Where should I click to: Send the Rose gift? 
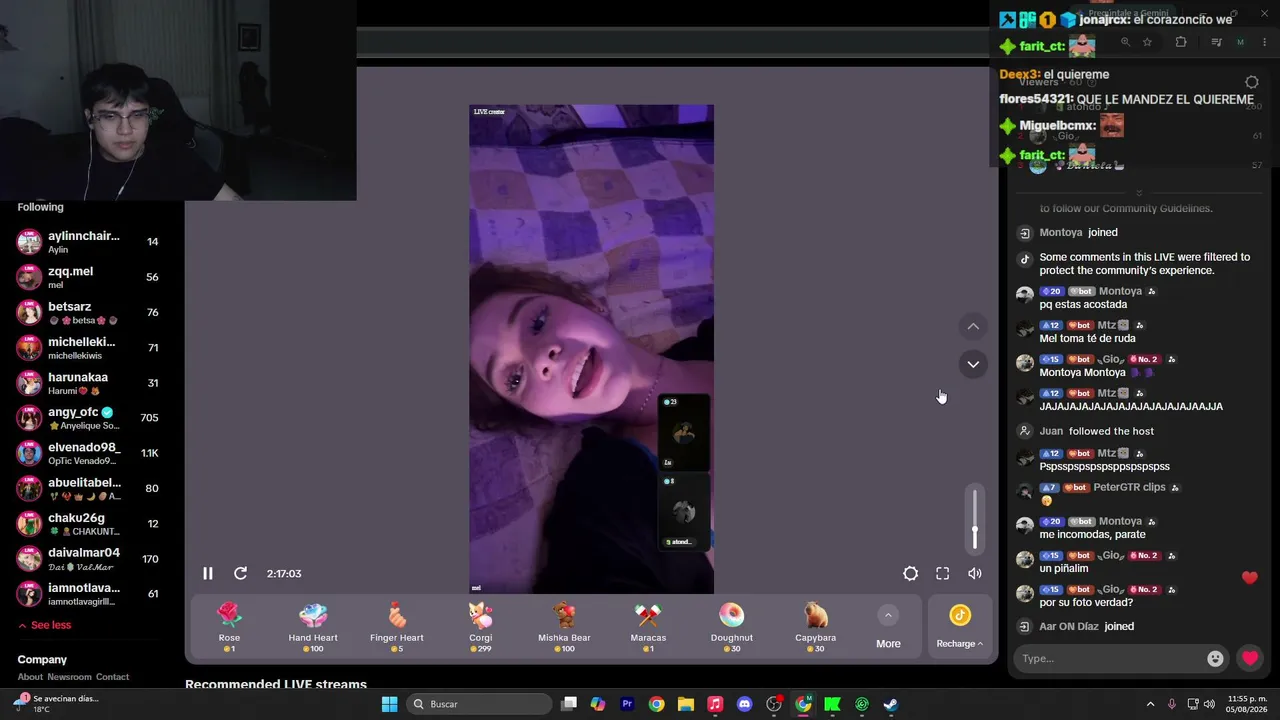coord(229,627)
